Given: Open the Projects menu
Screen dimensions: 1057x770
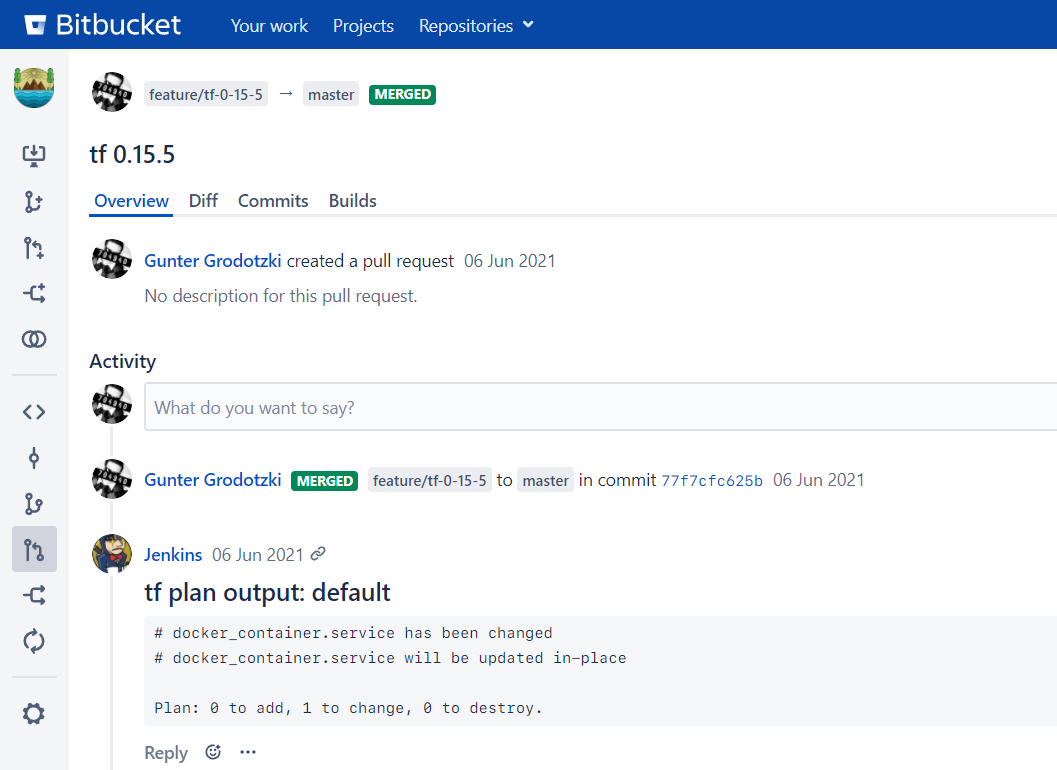Looking at the screenshot, I should tap(363, 26).
